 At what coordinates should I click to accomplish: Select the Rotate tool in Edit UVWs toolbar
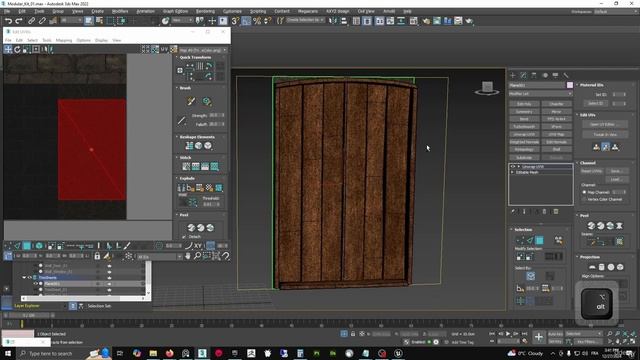coord(17,49)
